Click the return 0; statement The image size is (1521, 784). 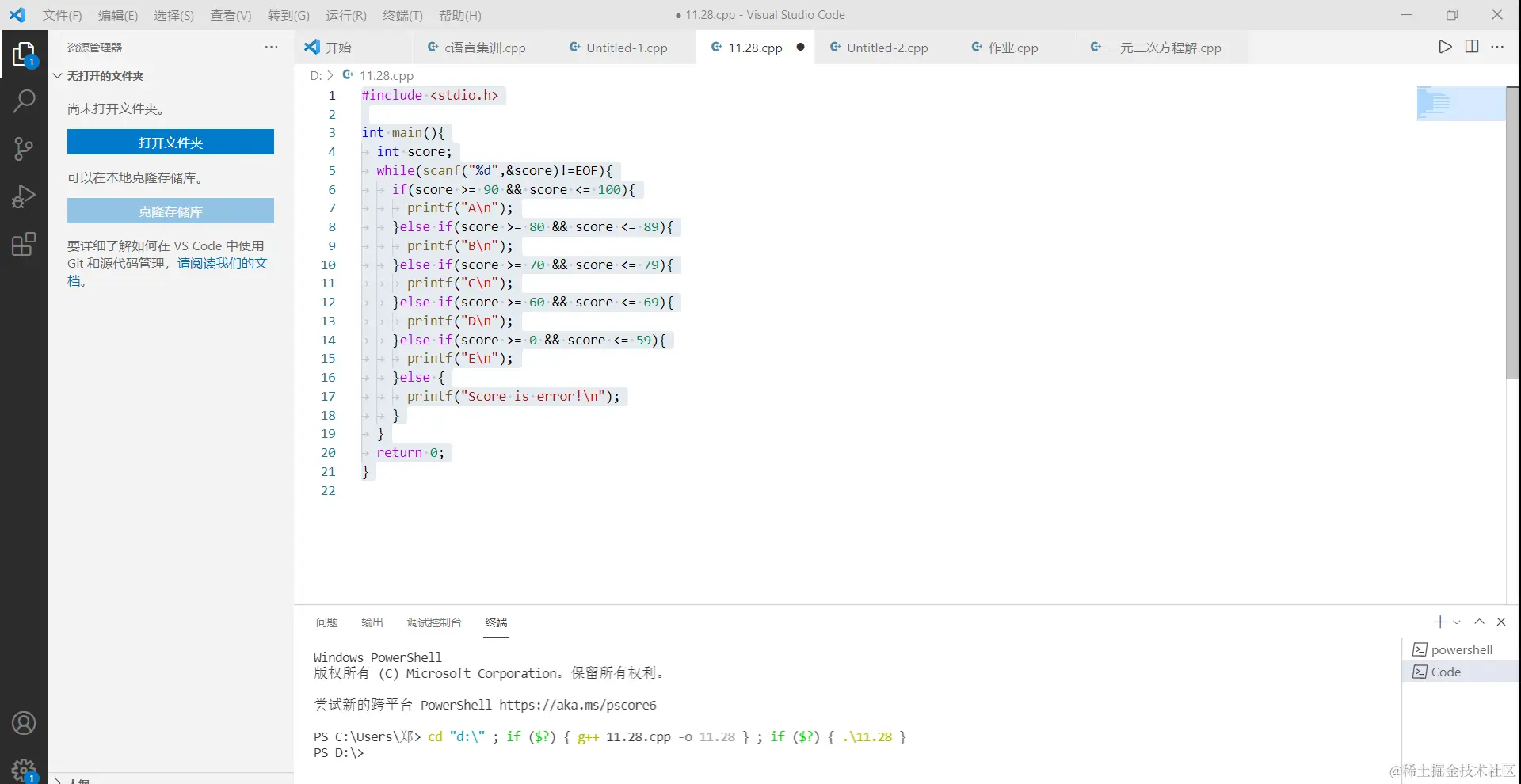[x=410, y=452]
